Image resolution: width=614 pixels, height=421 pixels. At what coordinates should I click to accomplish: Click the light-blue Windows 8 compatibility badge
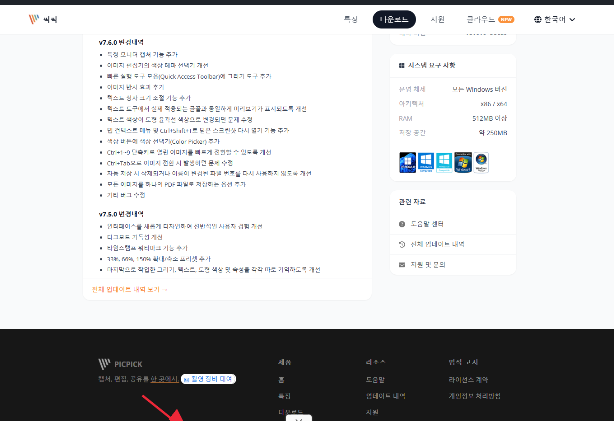(x=444, y=163)
